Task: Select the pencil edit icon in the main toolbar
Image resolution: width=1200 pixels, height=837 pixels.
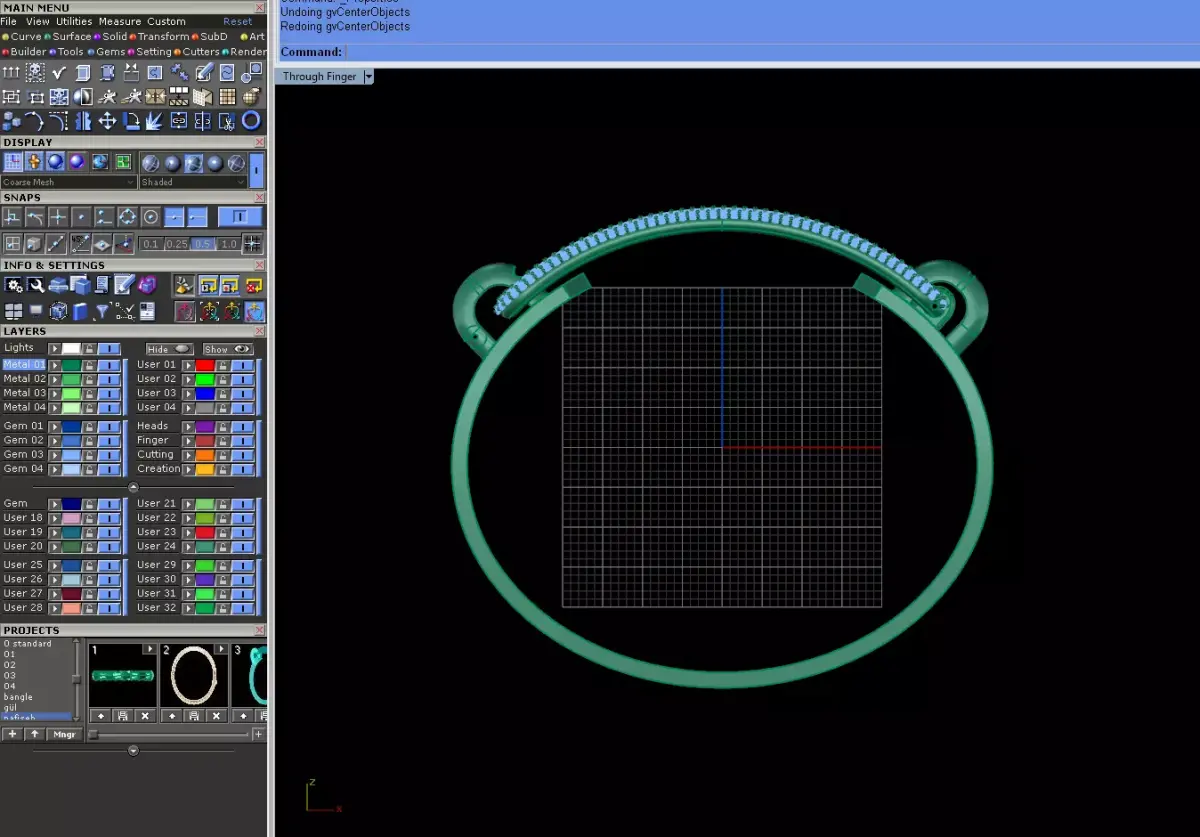Action: (205, 72)
